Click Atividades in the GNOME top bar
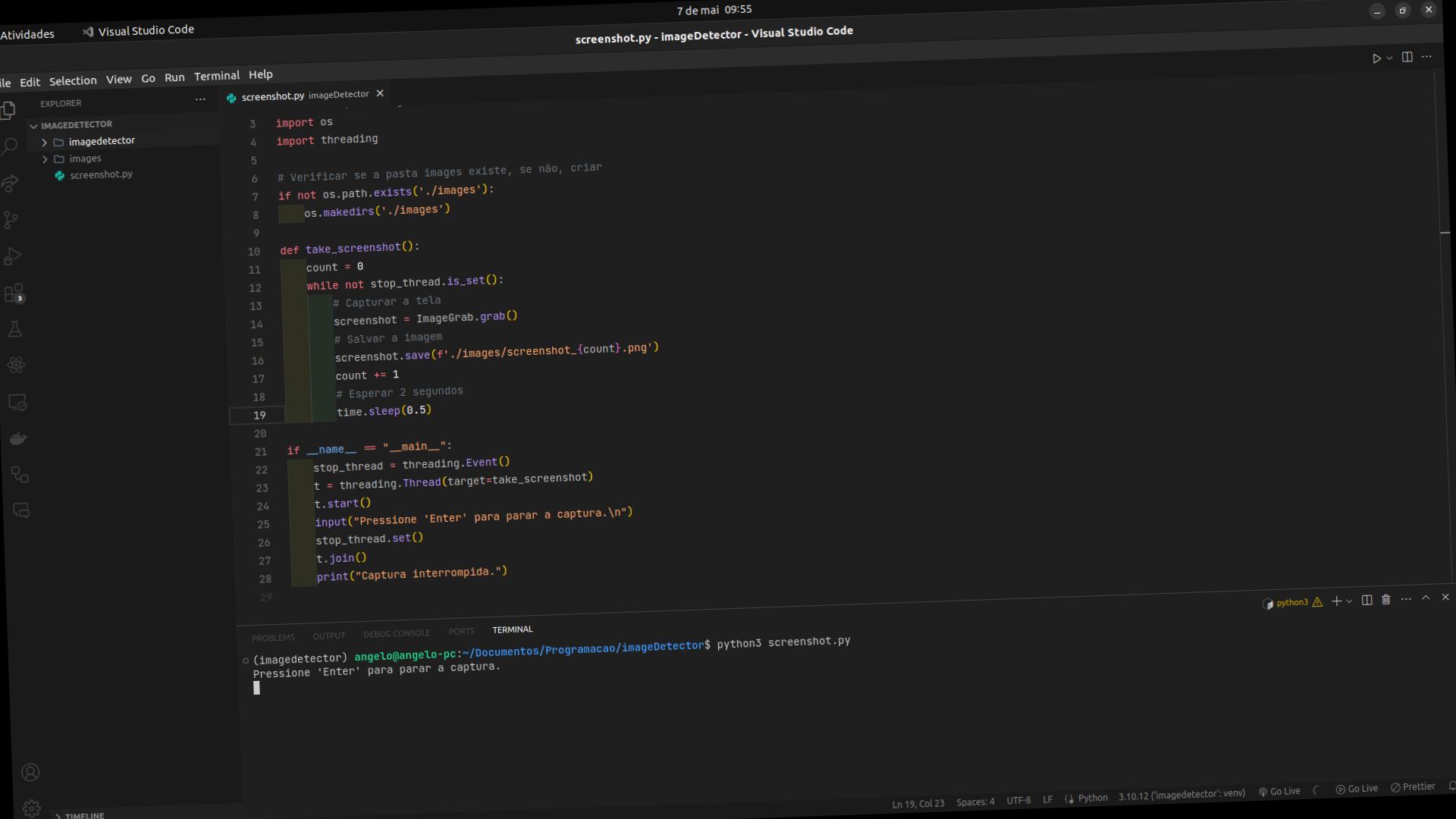The height and width of the screenshot is (819, 1456). point(27,34)
